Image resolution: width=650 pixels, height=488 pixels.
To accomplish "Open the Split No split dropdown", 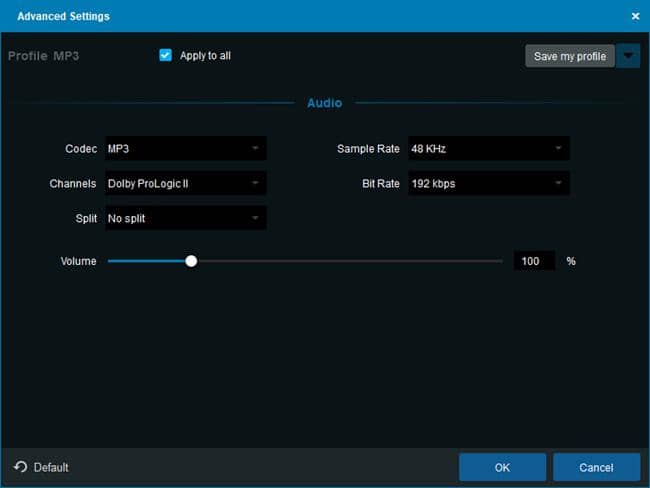I will [x=186, y=218].
